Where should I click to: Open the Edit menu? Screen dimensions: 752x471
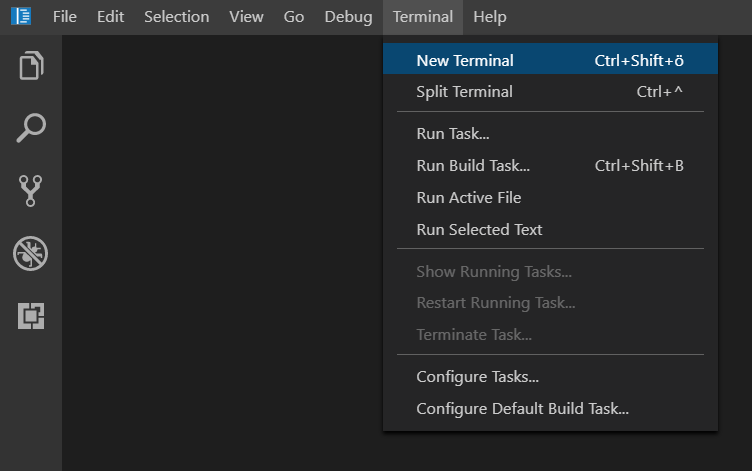tap(110, 17)
